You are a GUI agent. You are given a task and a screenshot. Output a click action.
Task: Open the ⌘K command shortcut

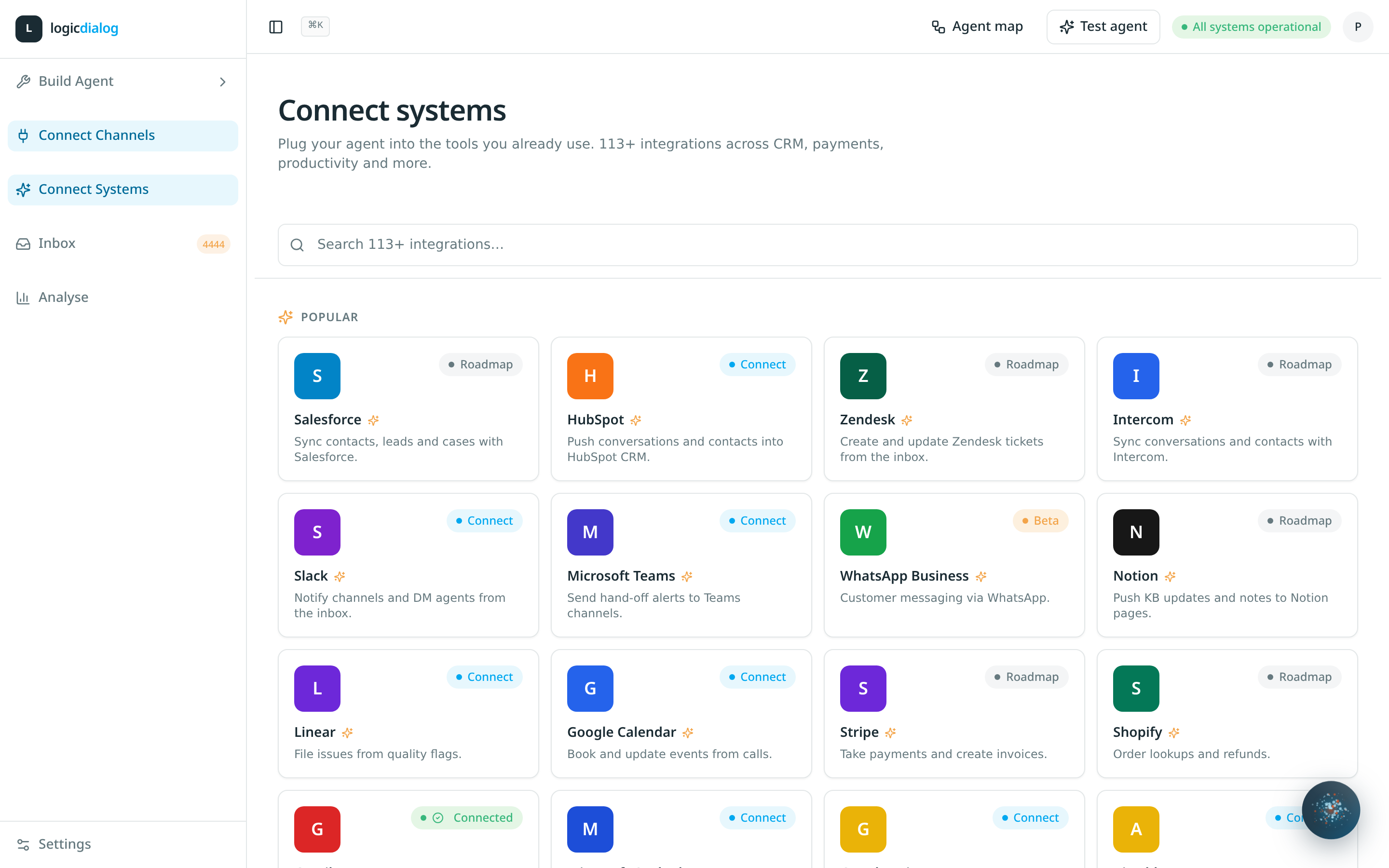[x=315, y=26]
